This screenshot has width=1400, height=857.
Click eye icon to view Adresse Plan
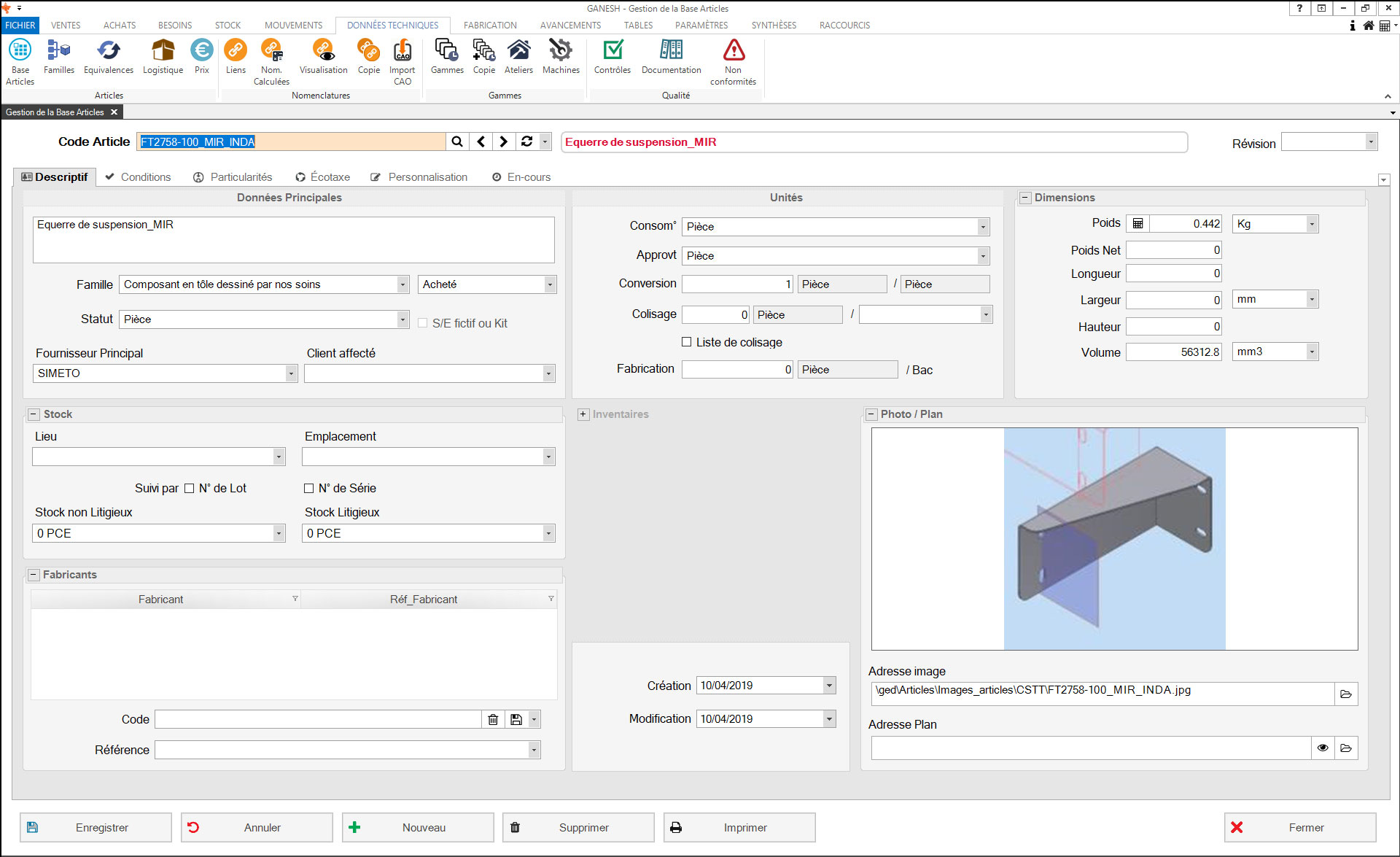[x=1323, y=748]
